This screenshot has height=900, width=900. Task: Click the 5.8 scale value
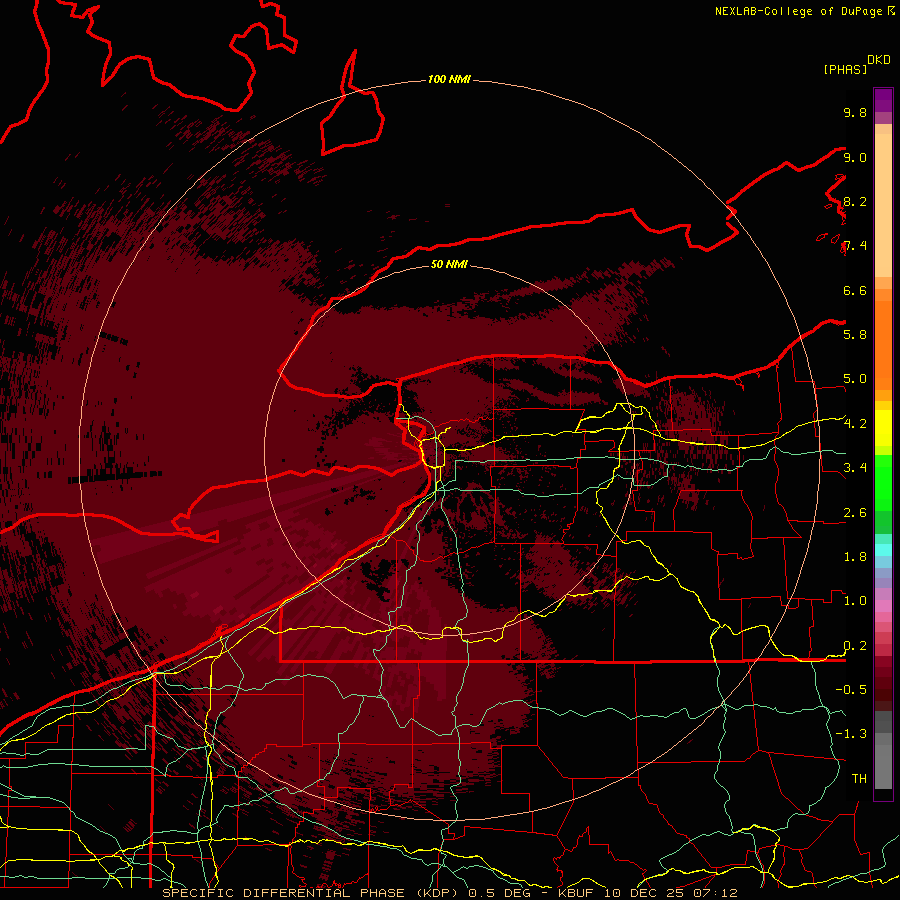855,334
